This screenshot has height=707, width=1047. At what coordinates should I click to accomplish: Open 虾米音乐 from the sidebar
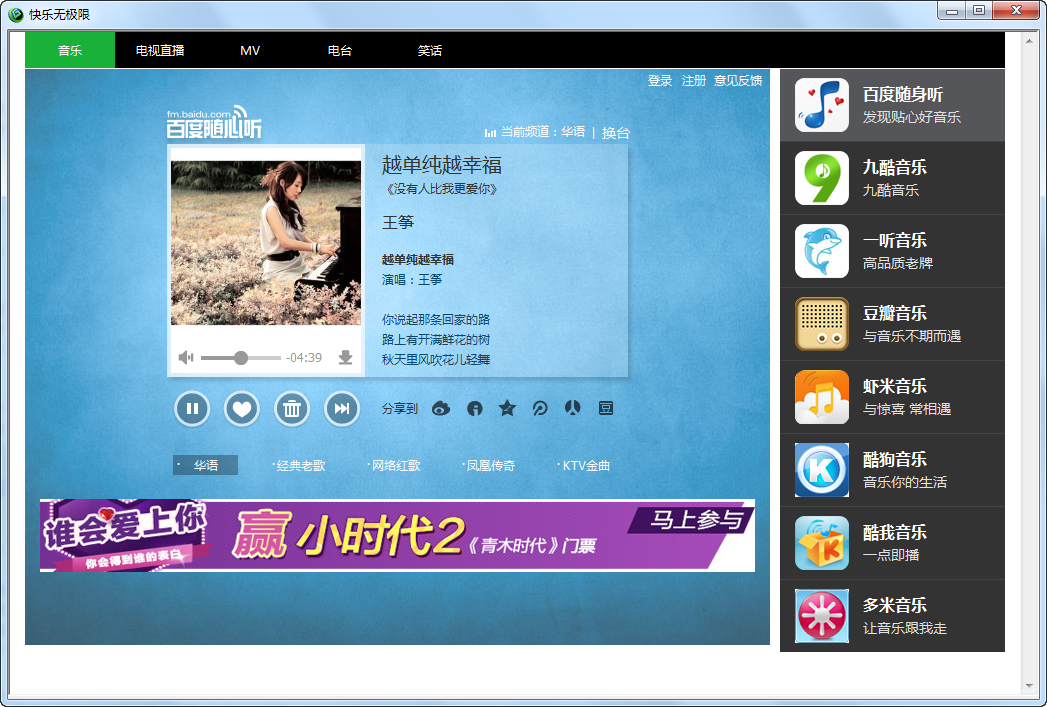coord(893,397)
